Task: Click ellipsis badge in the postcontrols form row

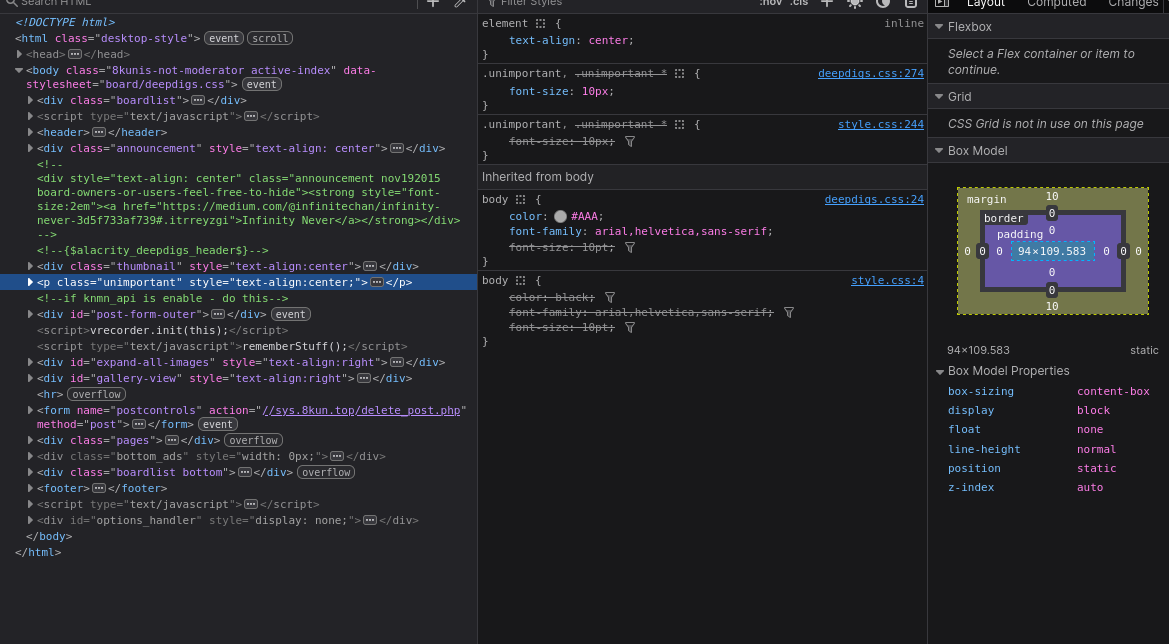Action: pyautogui.click(x=139, y=425)
